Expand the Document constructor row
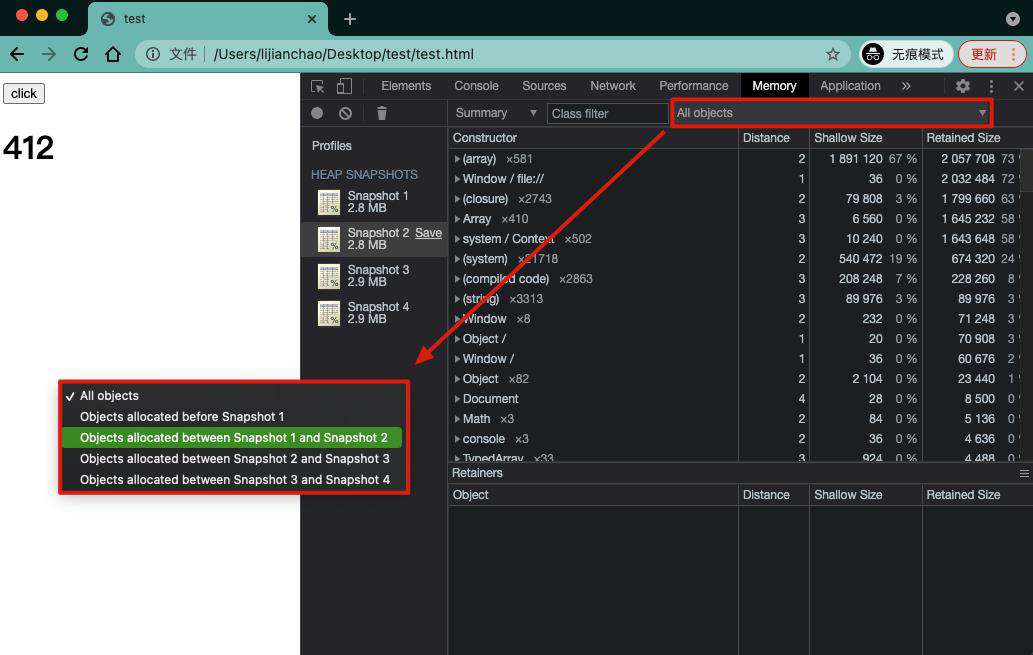 tap(457, 399)
